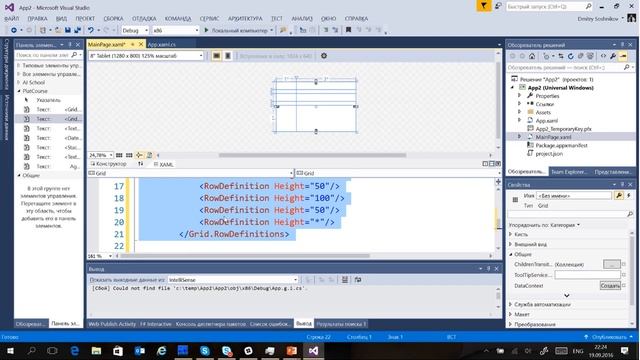Image resolution: width=640 pixels, height=360 pixels.
Task: Click the Windows Start button
Action: point(10,351)
